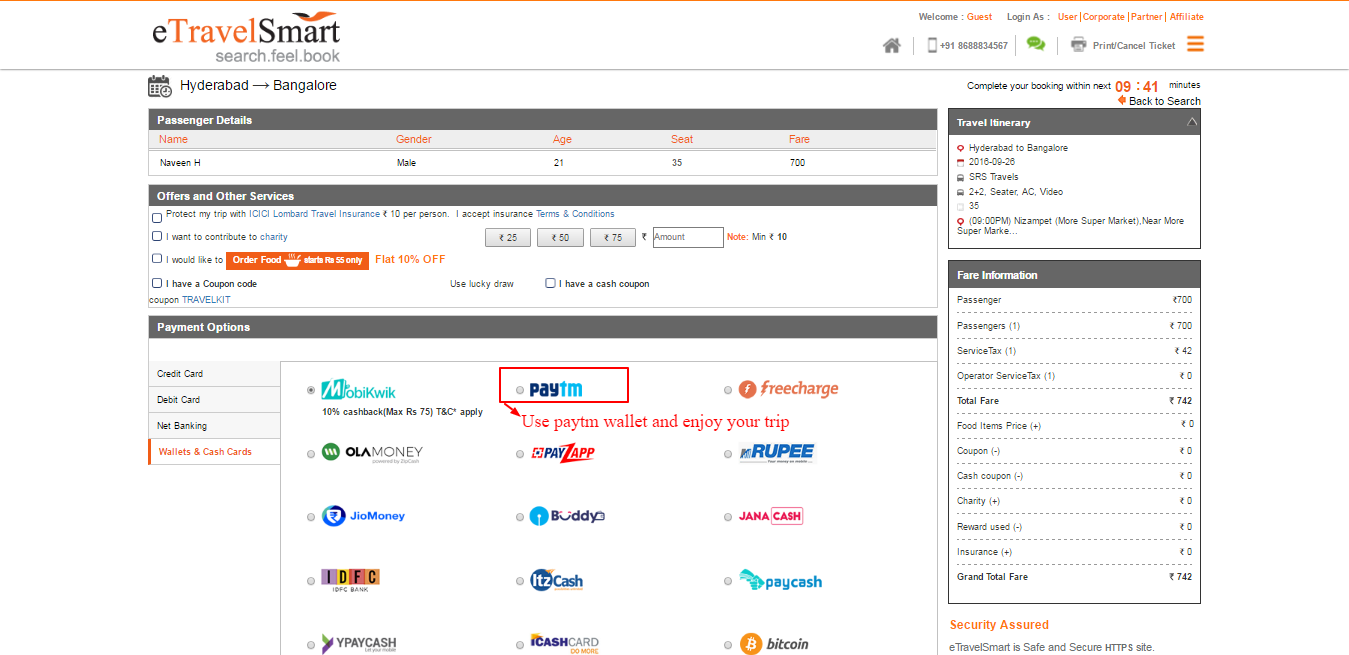Select SBI Buddy radio button

(520, 518)
